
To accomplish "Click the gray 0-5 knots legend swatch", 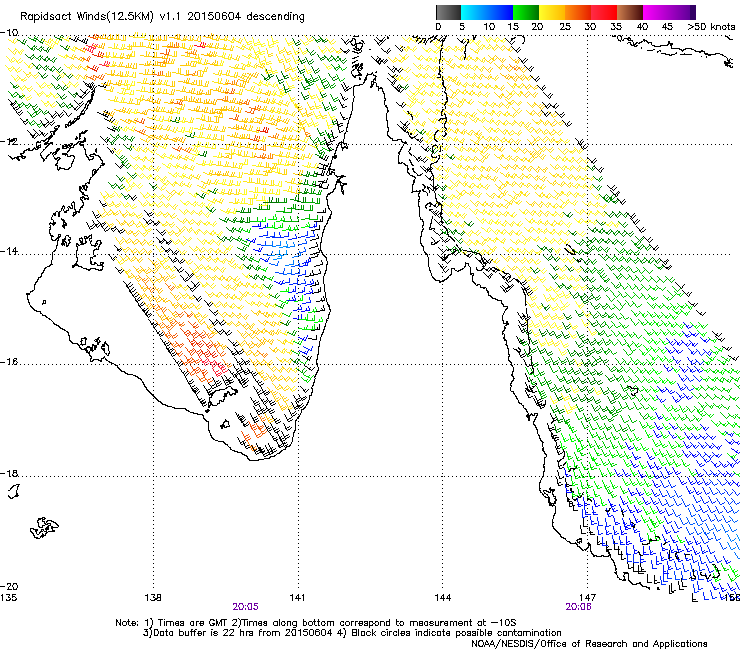I will pyautogui.click(x=448, y=12).
